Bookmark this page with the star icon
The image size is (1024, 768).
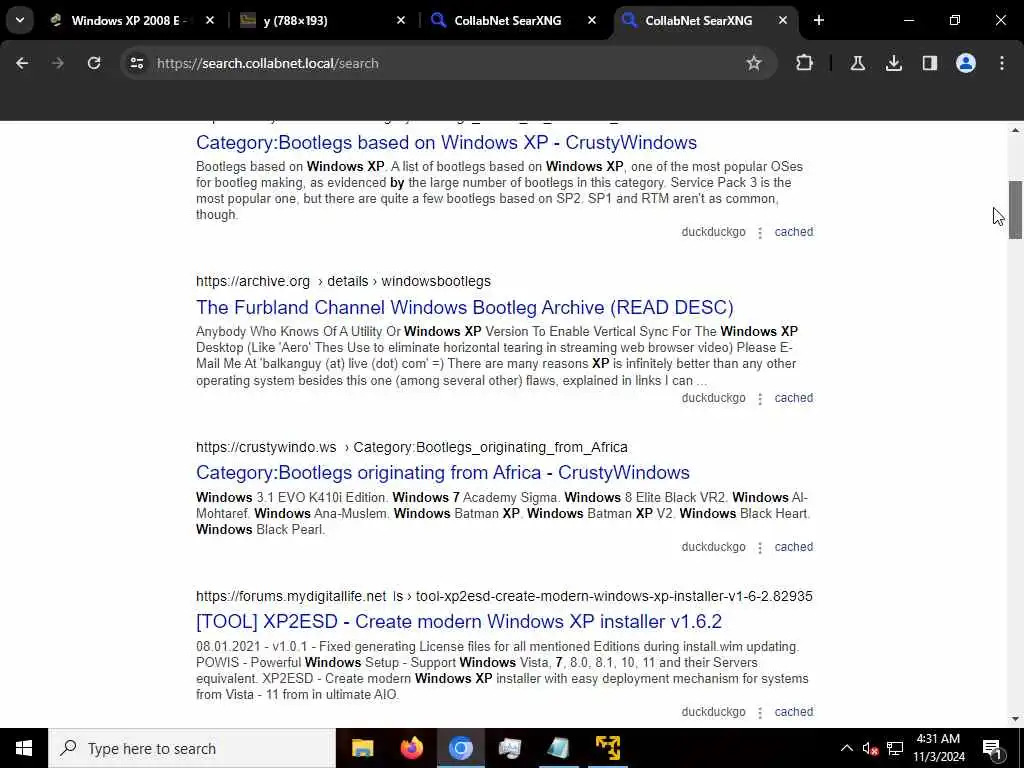click(x=754, y=63)
